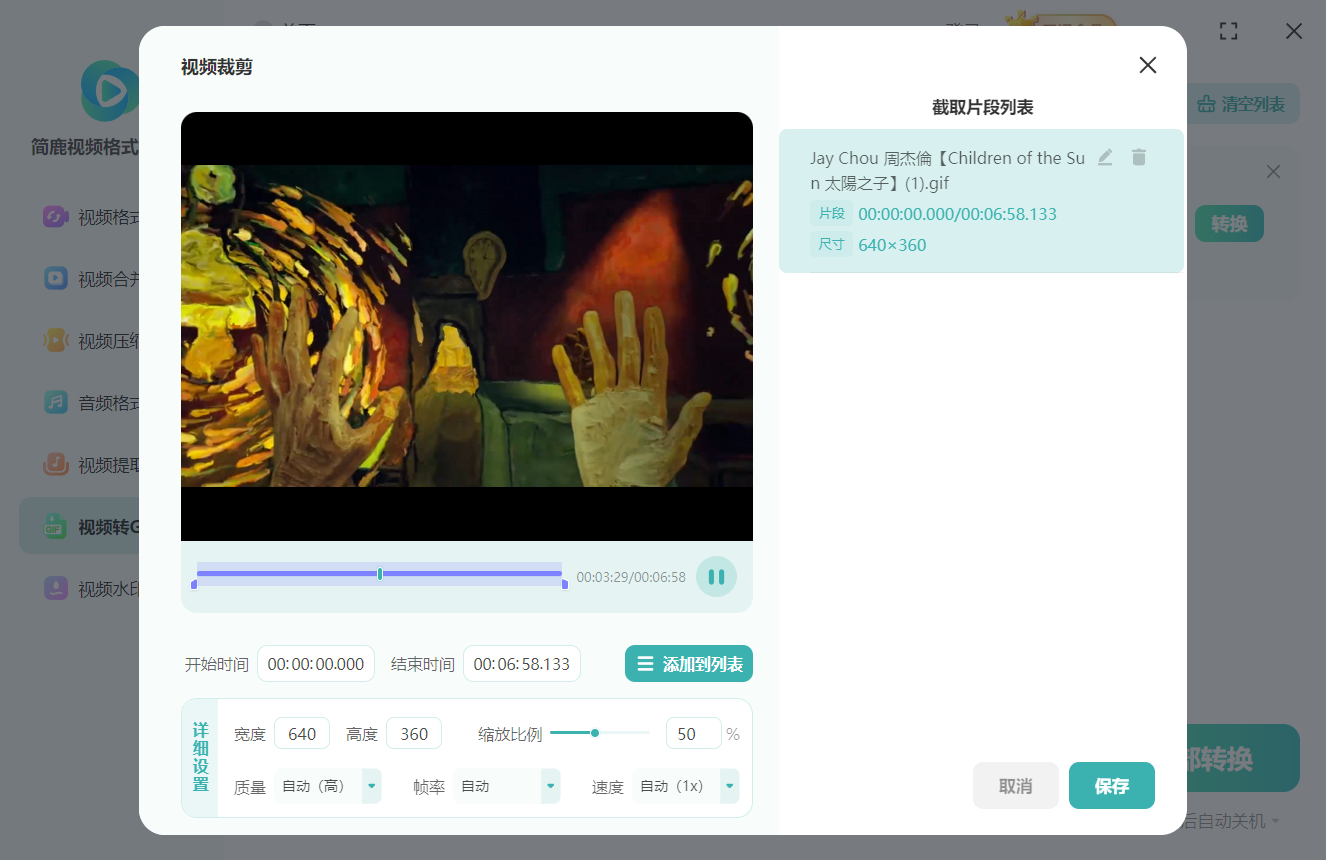Click the 详细设置 side label
The width and height of the screenshot is (1326, 860).
click(200, 757)
